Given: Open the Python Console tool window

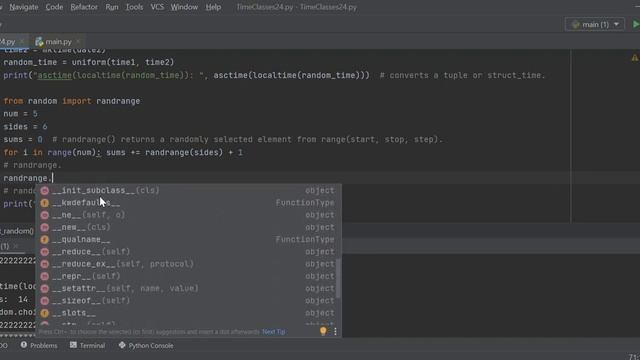Looking at the screenshot, I should 146,346.
